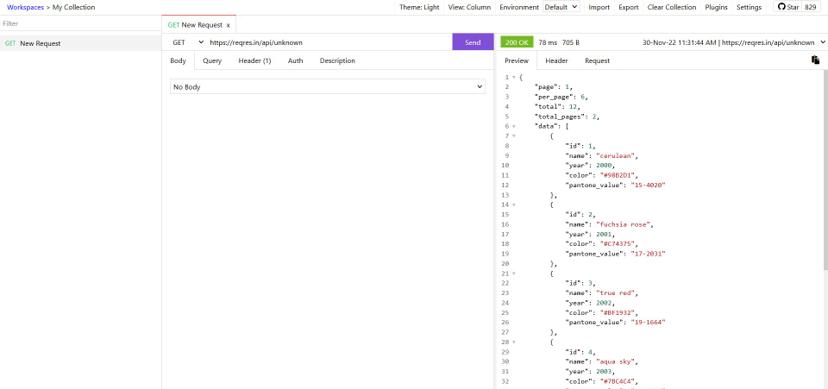This screenshot has width=828, height=389.
Task: Click the Workspaces breadcrumb link
Action: [x=25, y=7]
